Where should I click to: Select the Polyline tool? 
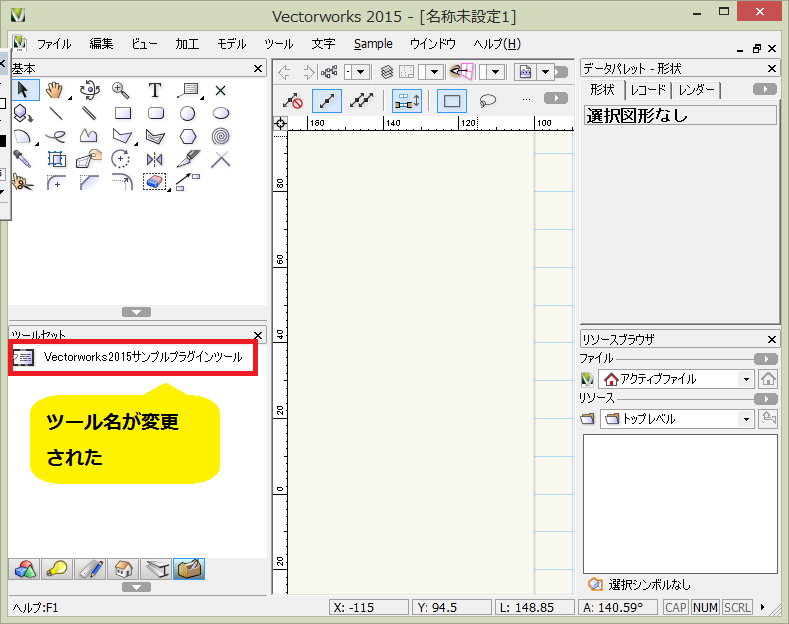pos(89,136)
